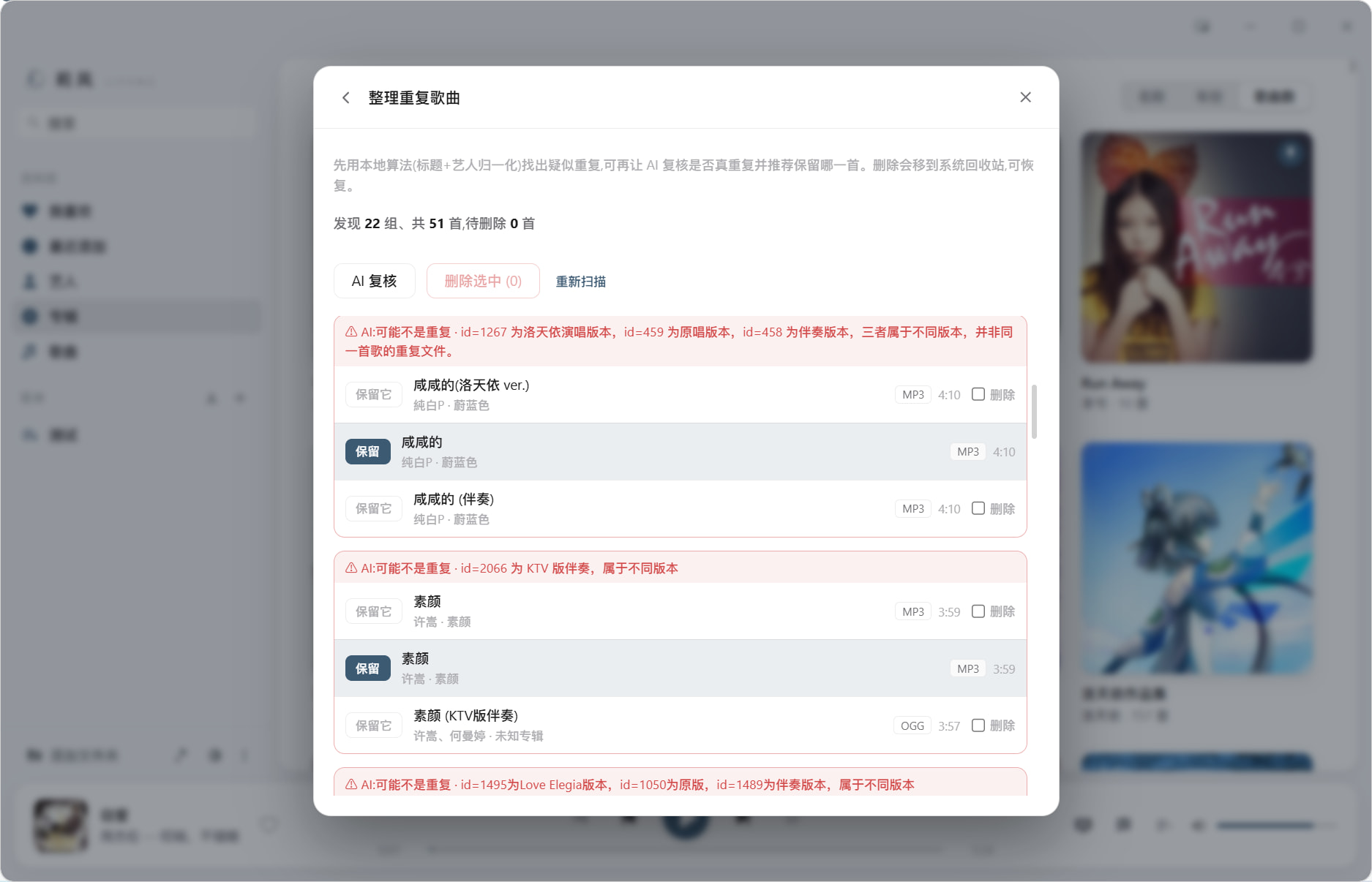Click the 保留 badge on the kept 素颜 row
The image size is (1372, 882).
click(x=367, y=669)
